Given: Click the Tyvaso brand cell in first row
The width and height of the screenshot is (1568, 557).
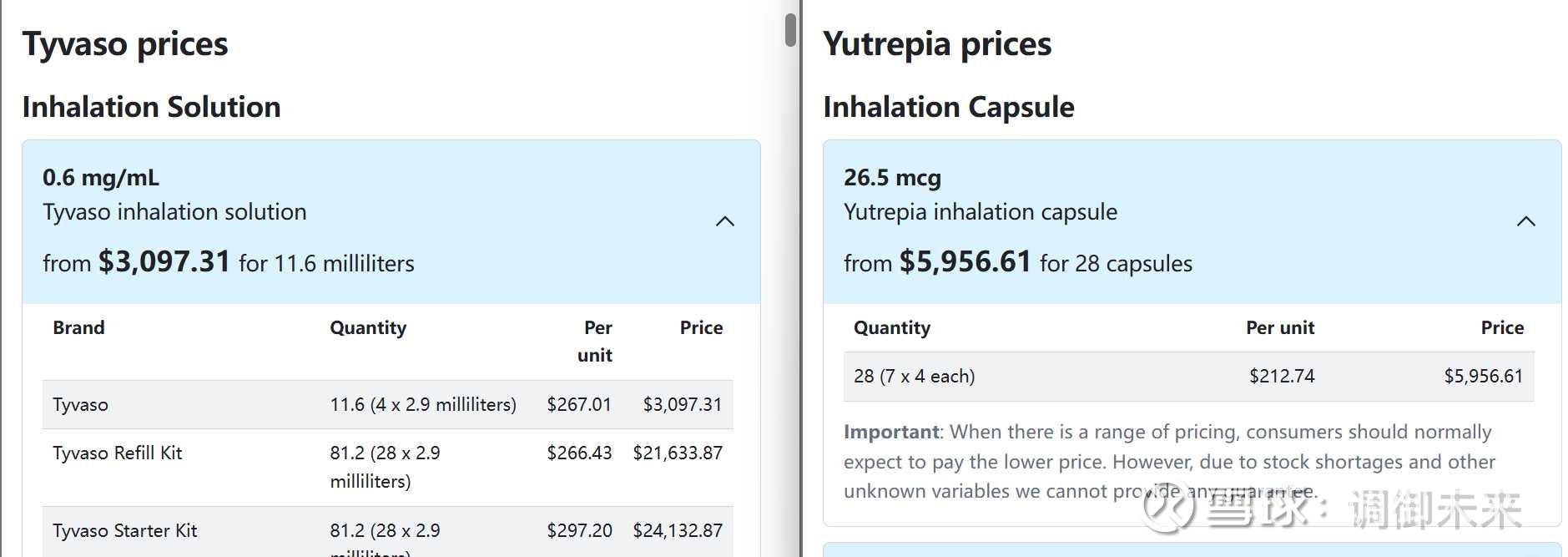Looking at the screenshot, I should [80, 404].
